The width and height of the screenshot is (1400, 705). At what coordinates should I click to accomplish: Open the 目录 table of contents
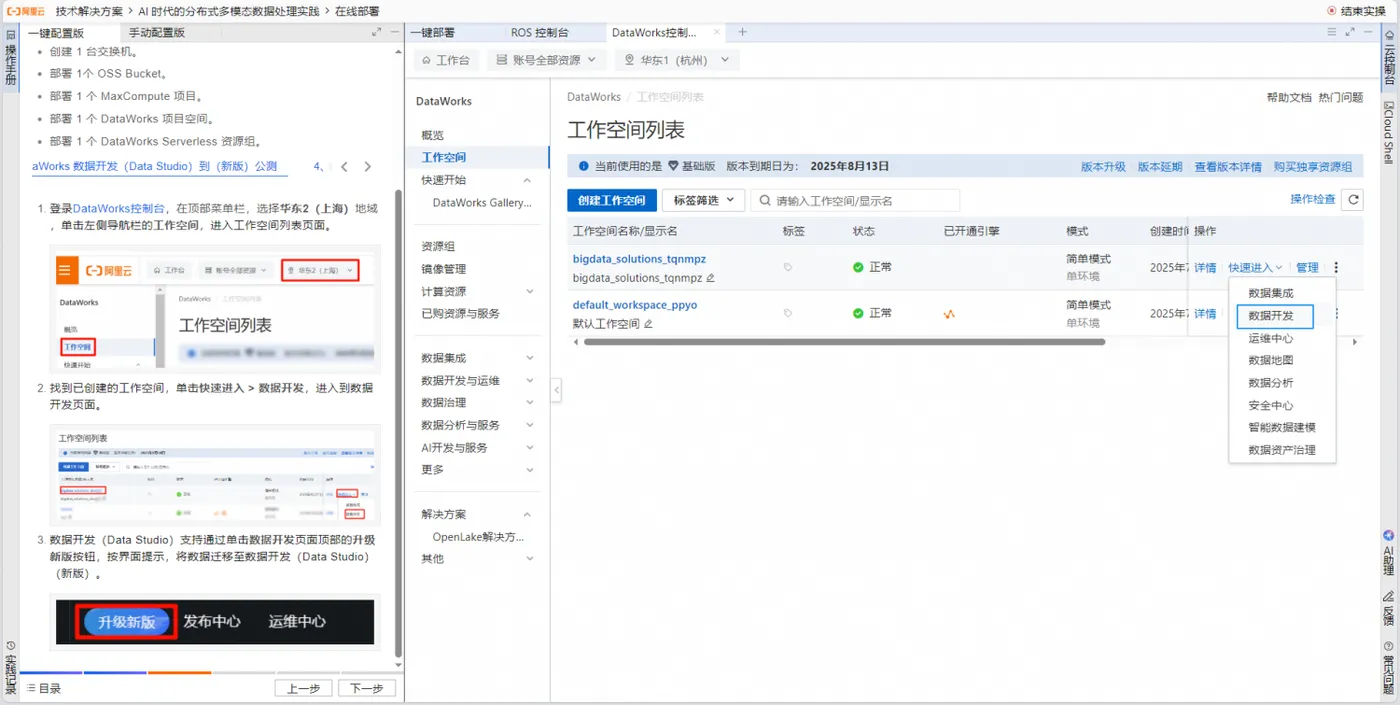click(44, 688)
